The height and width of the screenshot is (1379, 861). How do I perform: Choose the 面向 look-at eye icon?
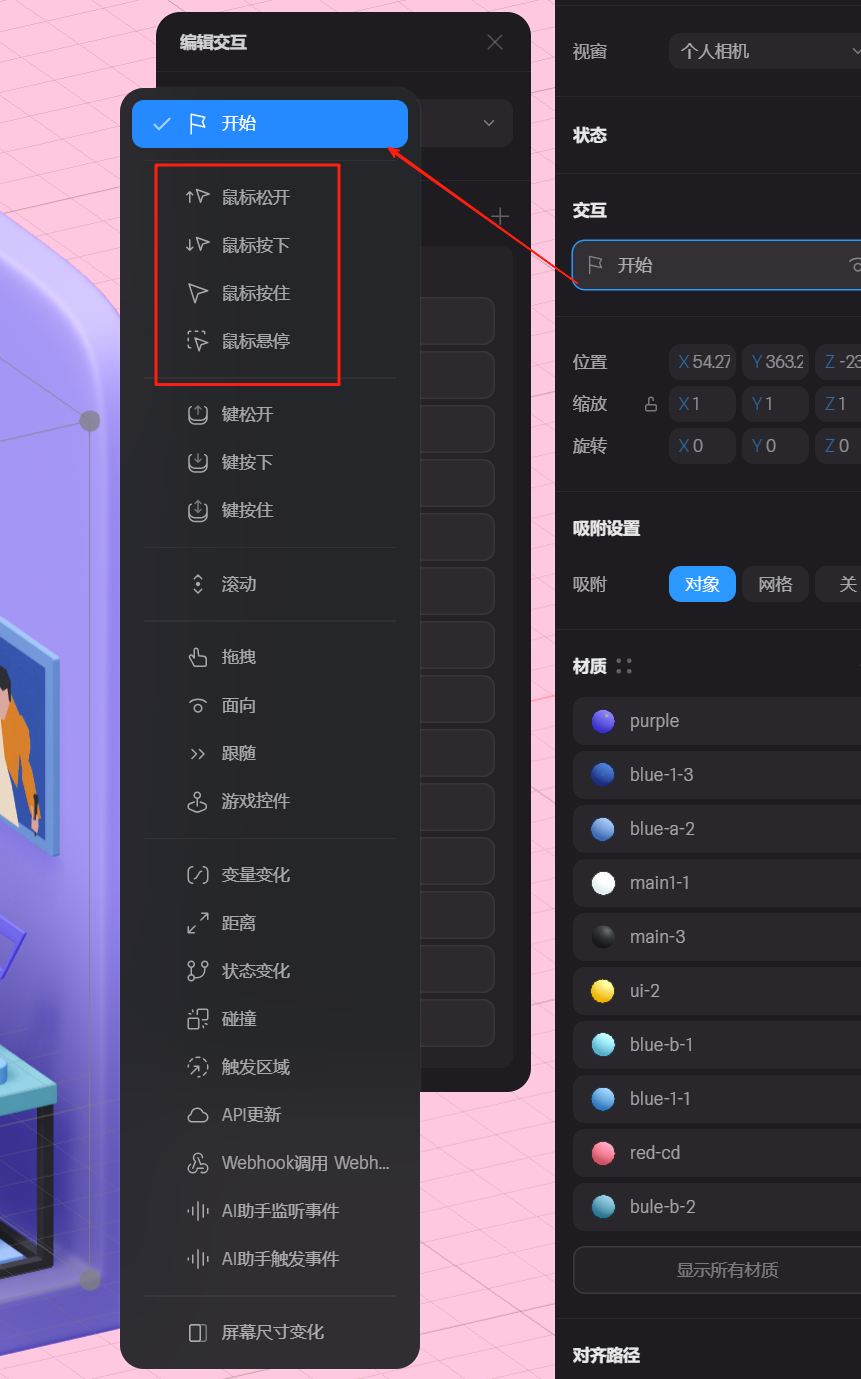click(198, 706)
